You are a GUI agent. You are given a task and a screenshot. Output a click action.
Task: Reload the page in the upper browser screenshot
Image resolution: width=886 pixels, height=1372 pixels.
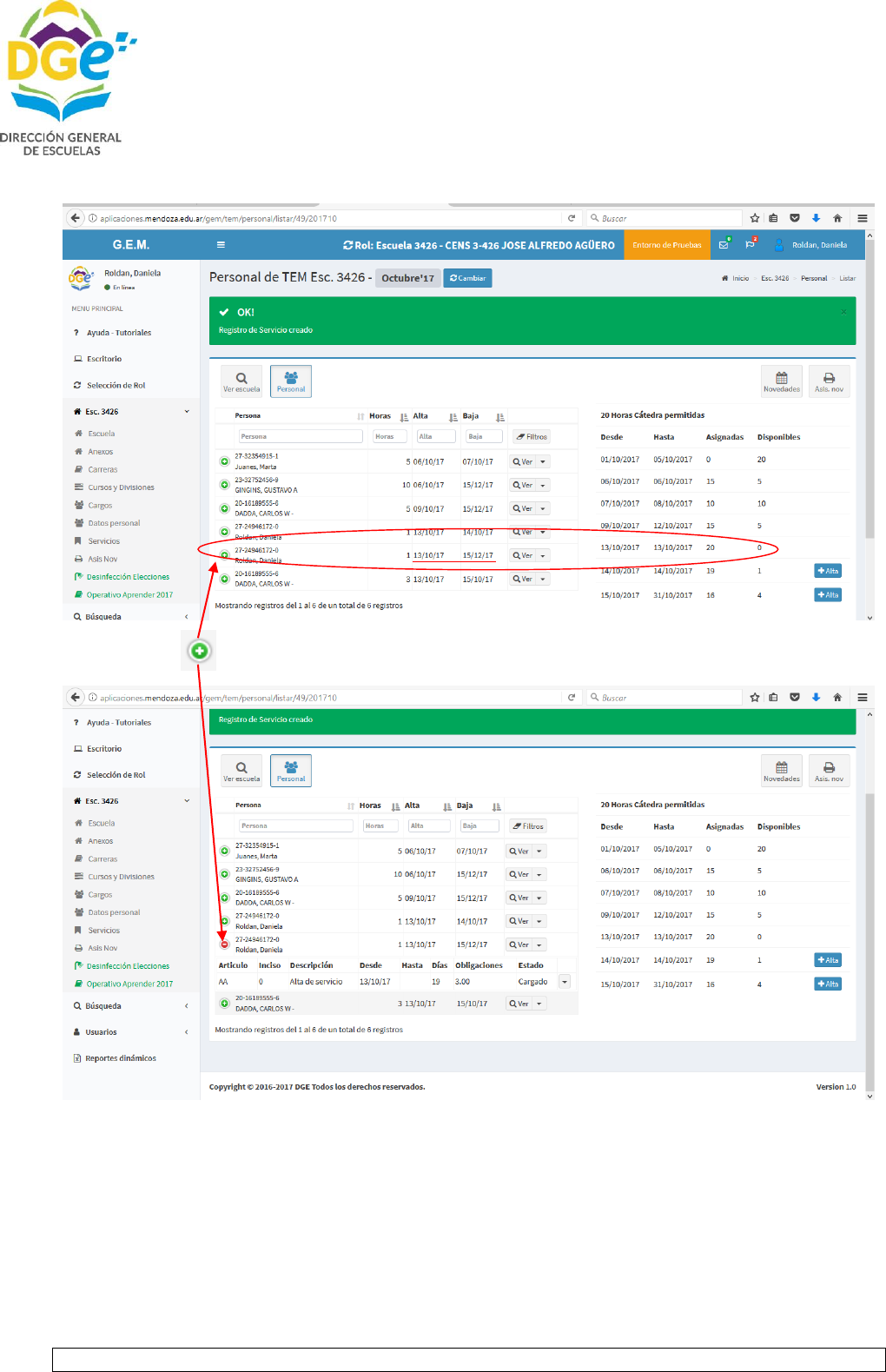pos(572,218)
